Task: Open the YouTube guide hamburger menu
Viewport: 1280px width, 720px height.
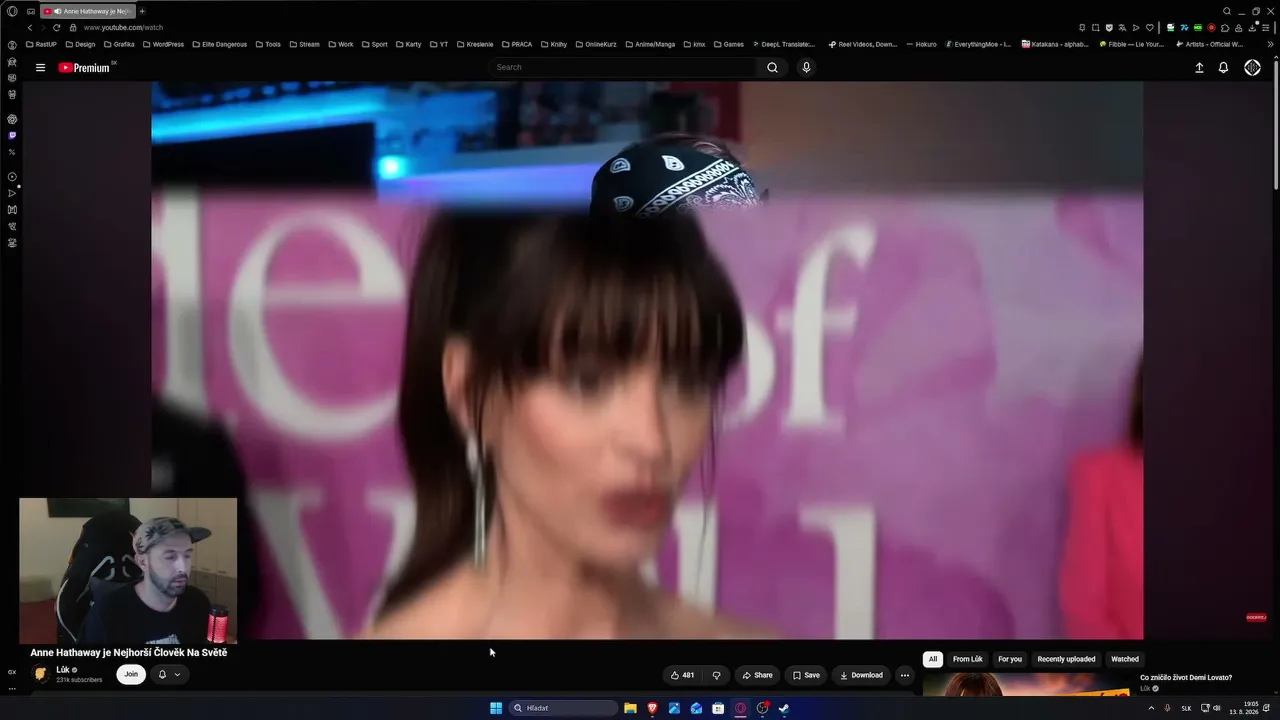Action: pos(40,67)
